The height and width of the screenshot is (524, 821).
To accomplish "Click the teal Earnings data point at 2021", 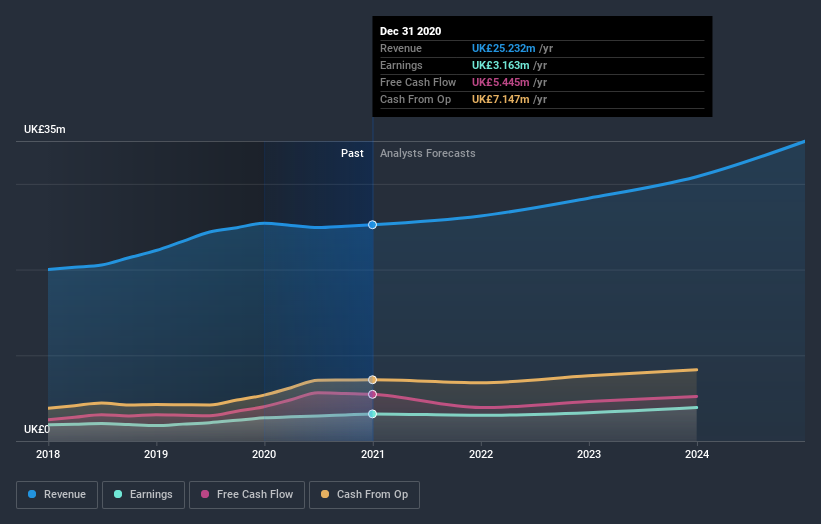I will click(372, 414).
